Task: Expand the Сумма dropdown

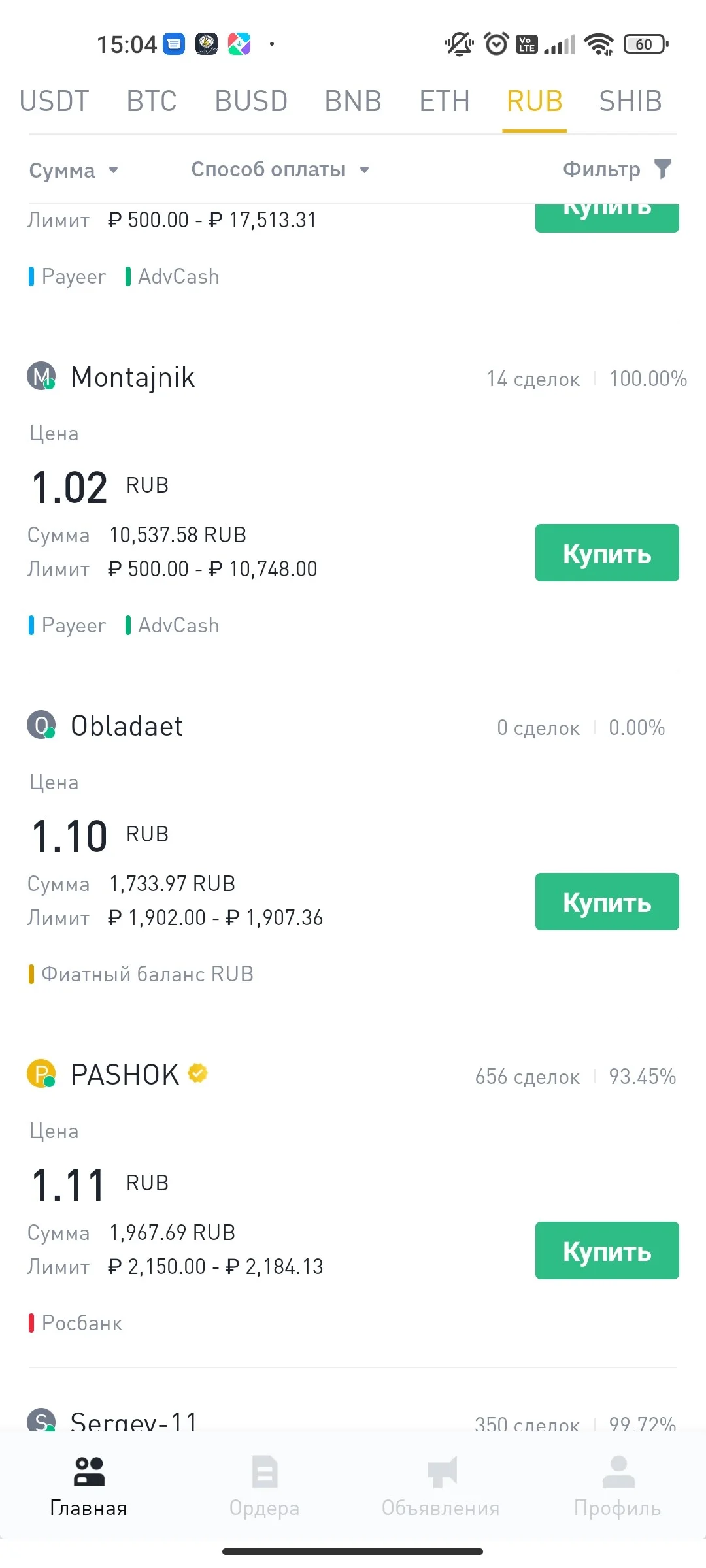Action: 74,171
